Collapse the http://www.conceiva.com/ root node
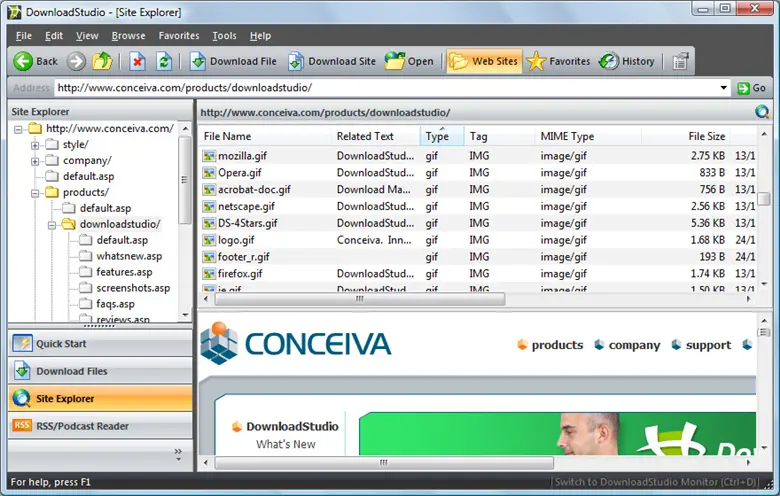 pos(18,129)
